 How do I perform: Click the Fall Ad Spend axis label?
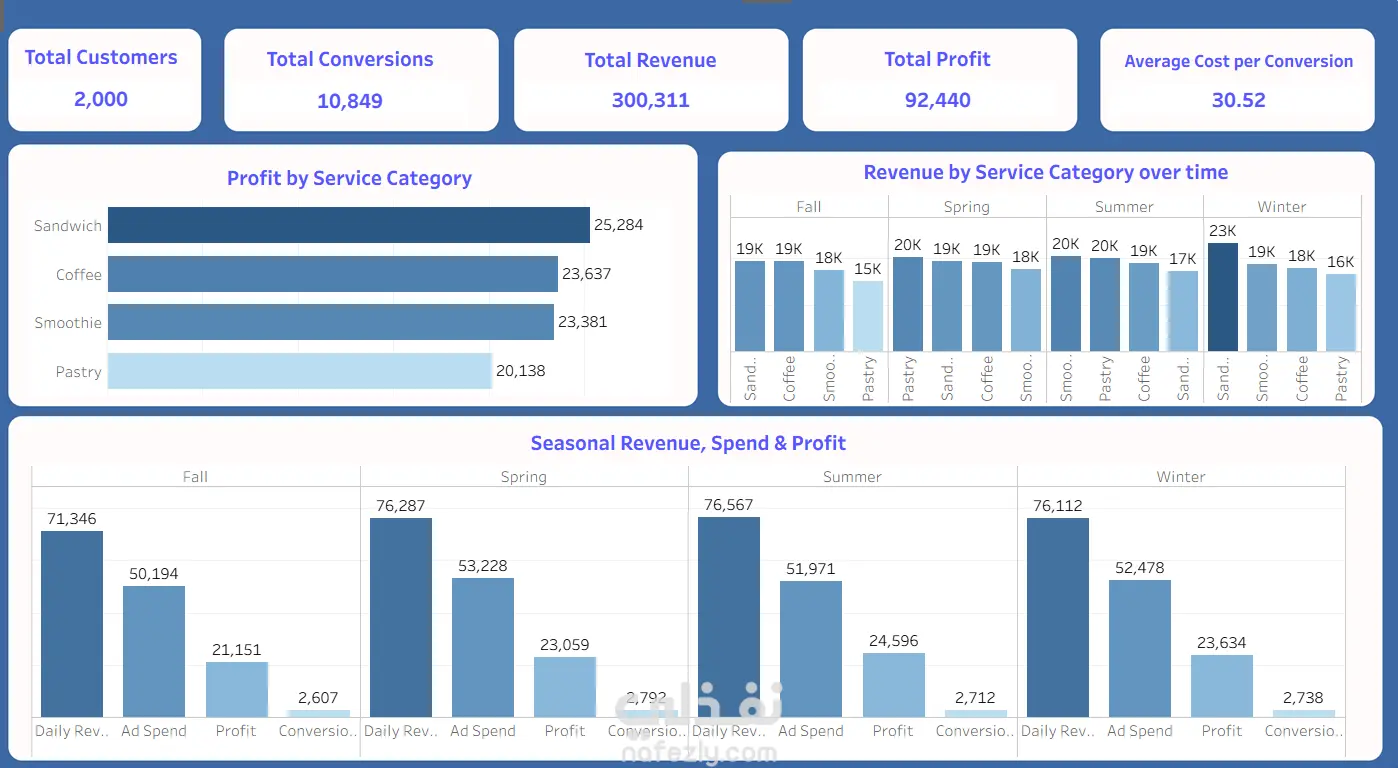click(x=154, y=731)
